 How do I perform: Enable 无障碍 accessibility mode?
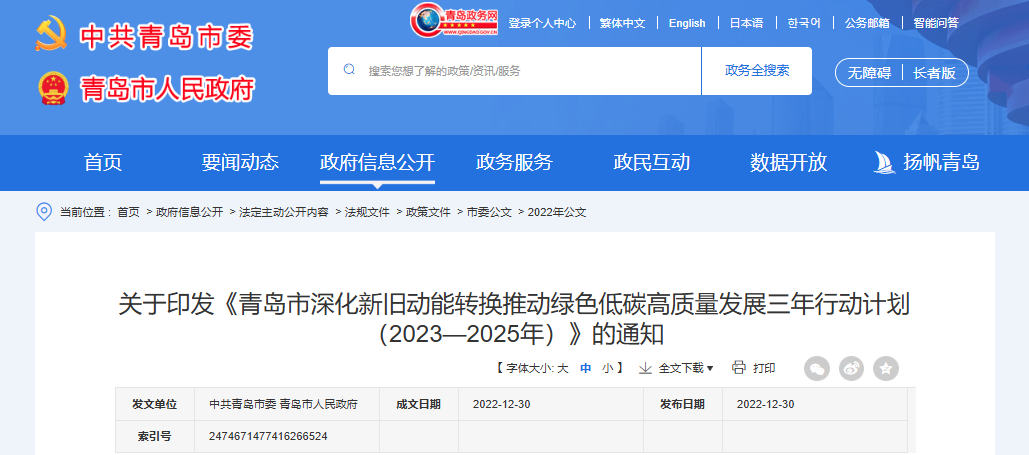pos(869,72)
